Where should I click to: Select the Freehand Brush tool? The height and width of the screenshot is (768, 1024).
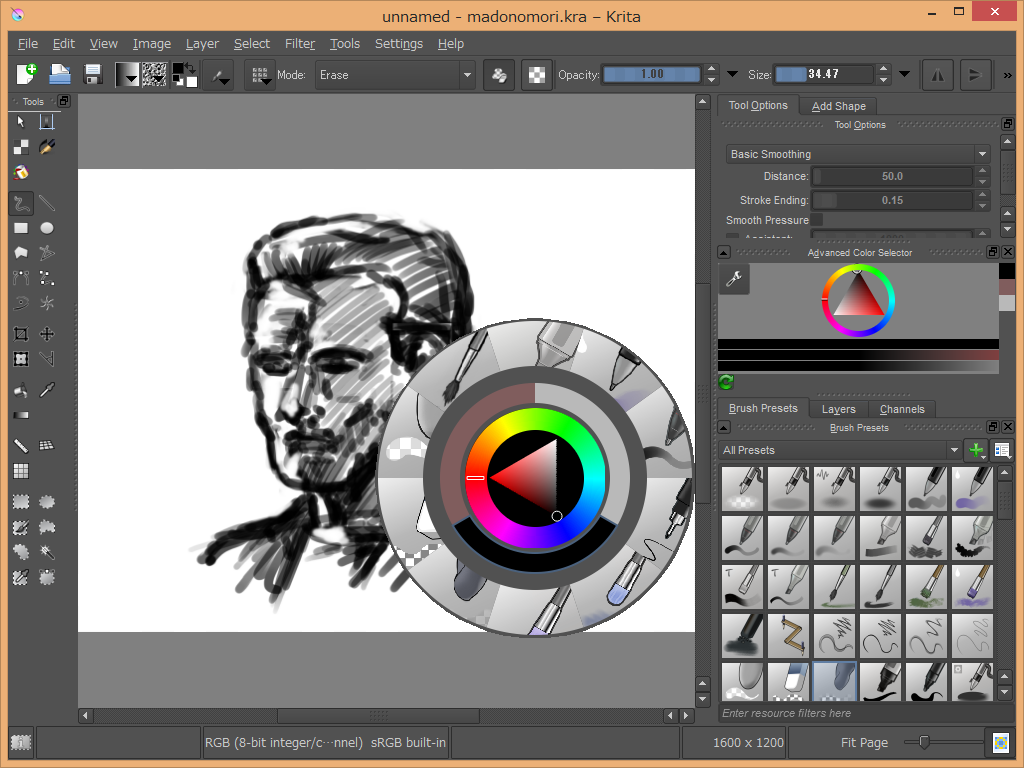(20, 204)
